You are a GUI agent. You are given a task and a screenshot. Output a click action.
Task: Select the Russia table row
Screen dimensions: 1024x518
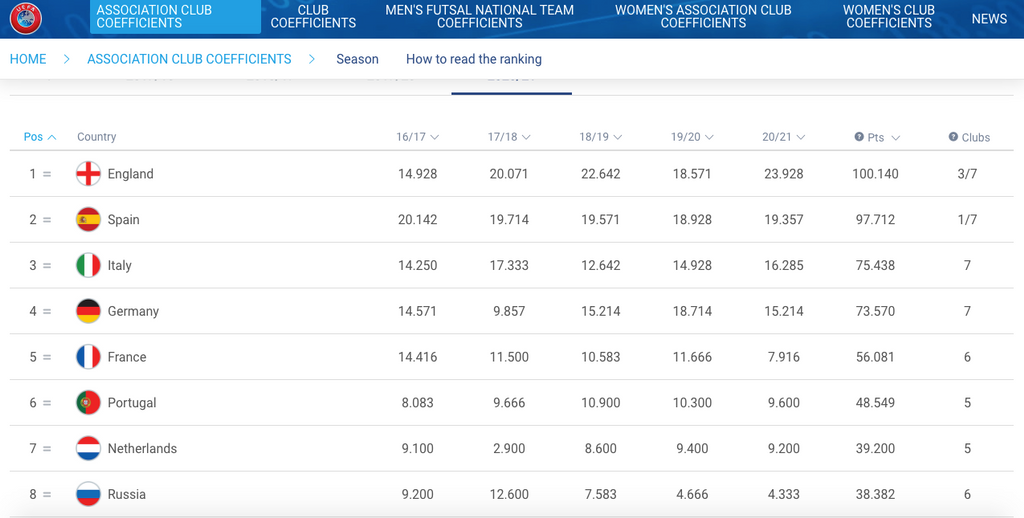[510, 494]
